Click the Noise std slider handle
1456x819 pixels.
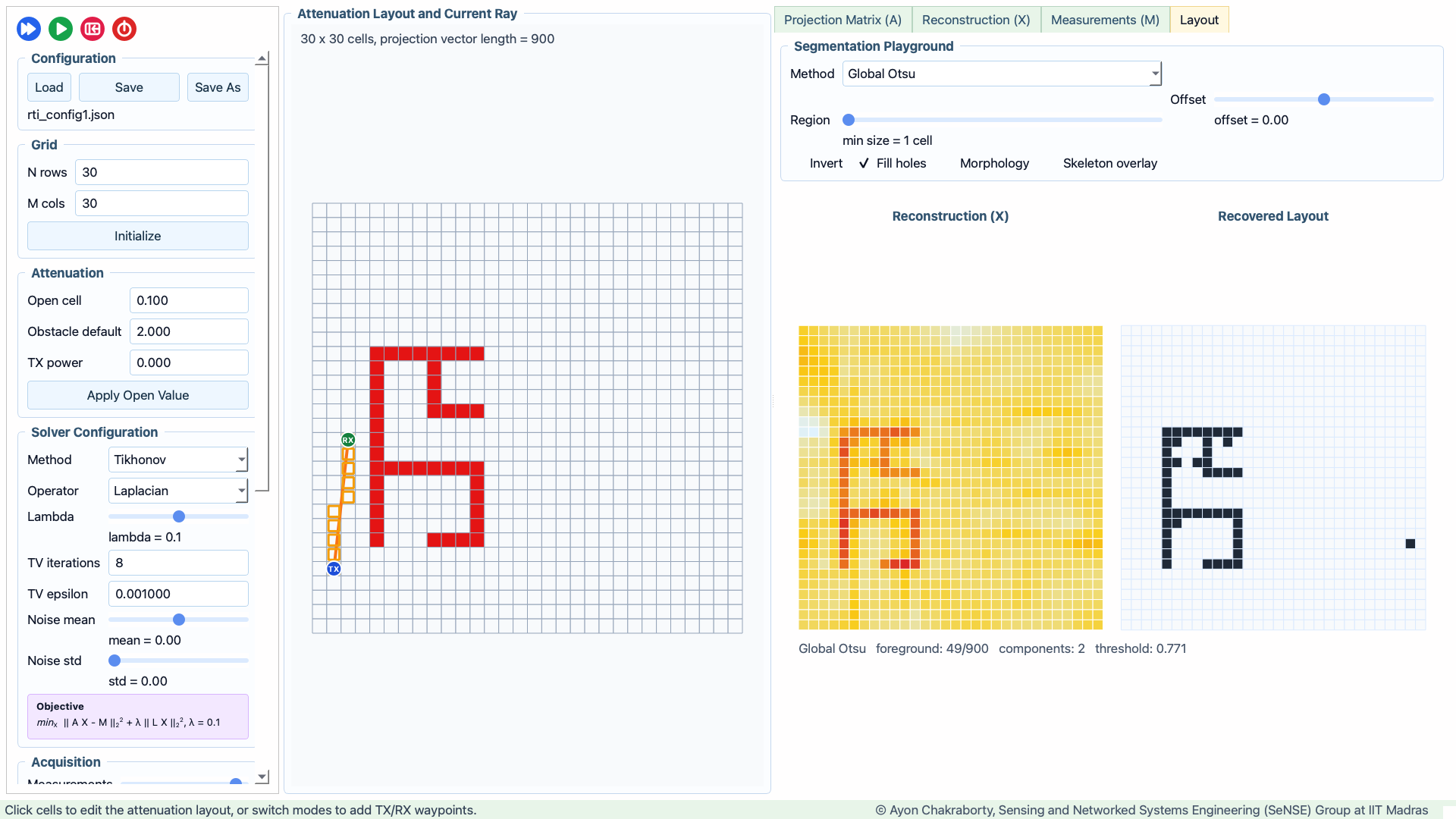click(x=115, y=661)
